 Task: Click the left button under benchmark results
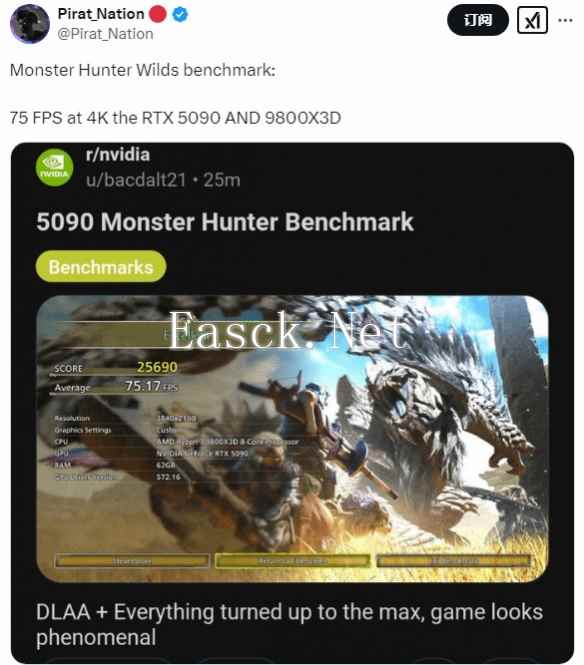click(132, 561)
